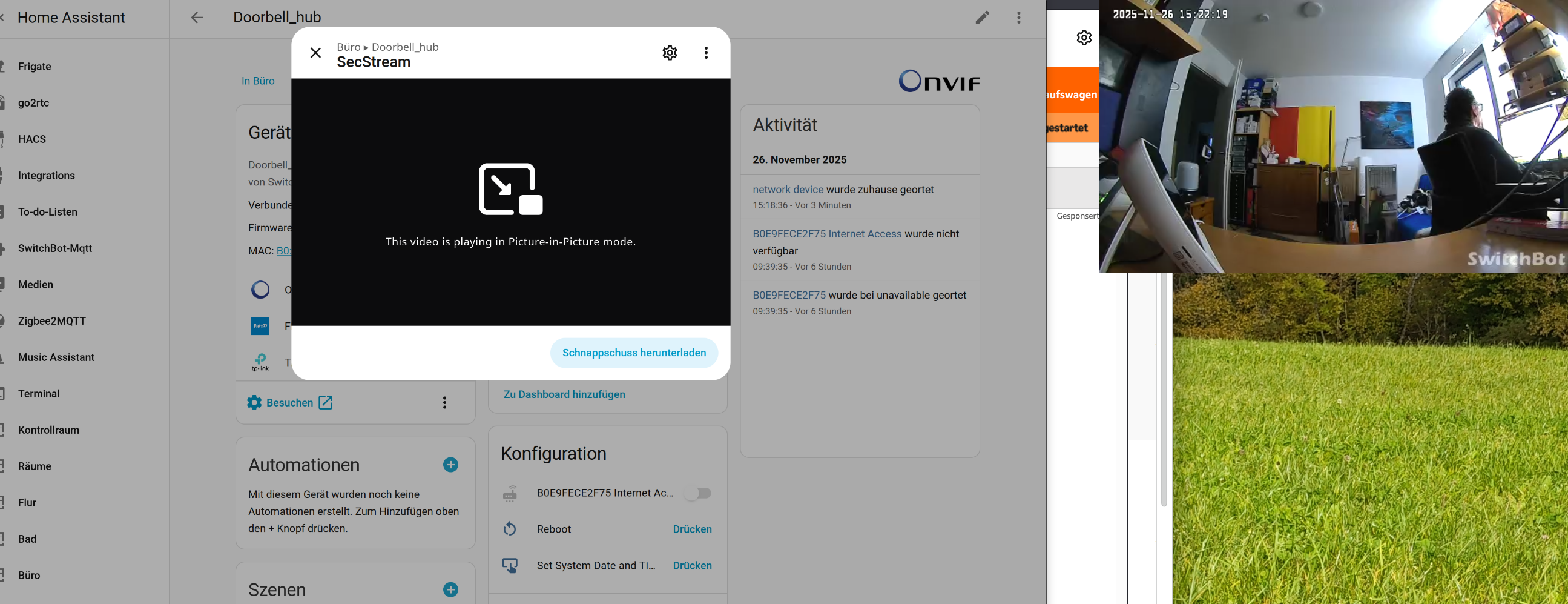The image size is (1568, 604).
Task: Click the picture-in-picture camera video
Action: [1333, 137]
